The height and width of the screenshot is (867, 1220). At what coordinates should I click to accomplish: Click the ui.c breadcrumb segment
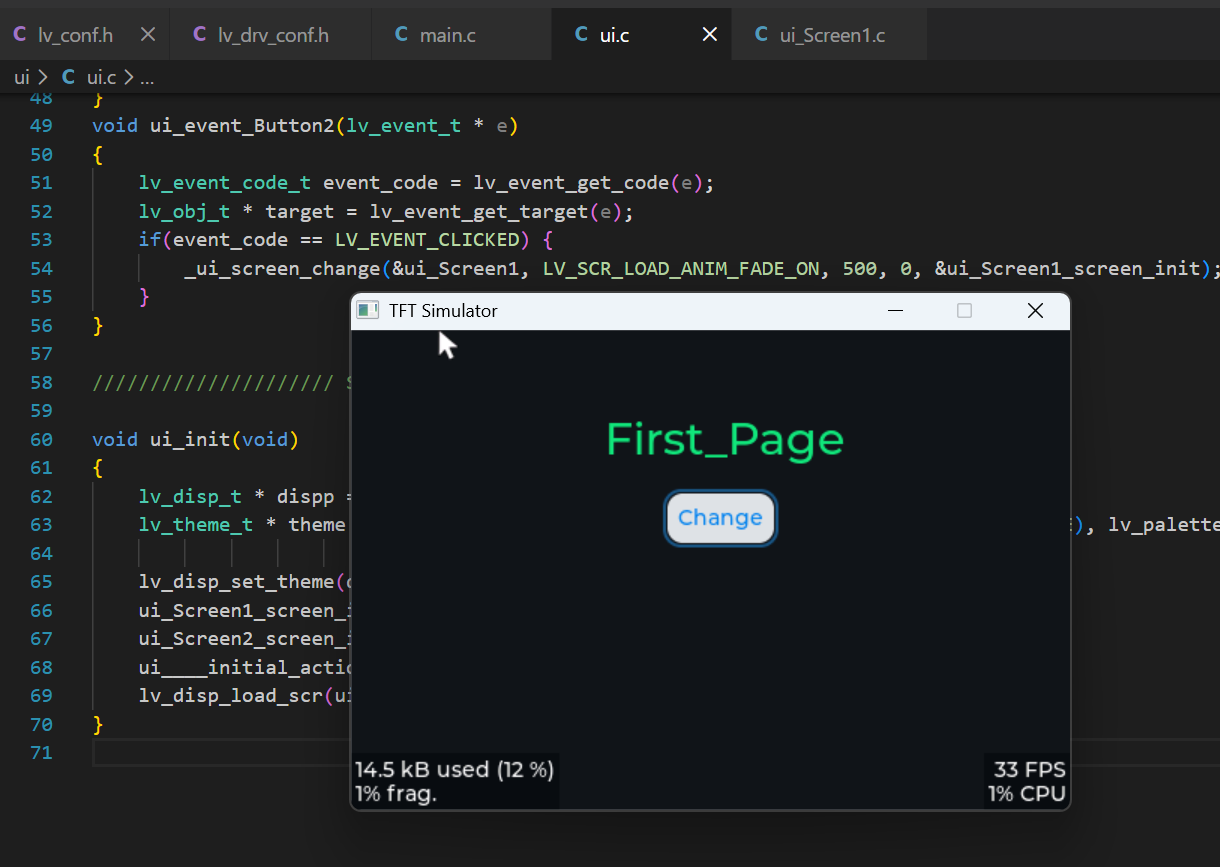click(x=101, y=77)
